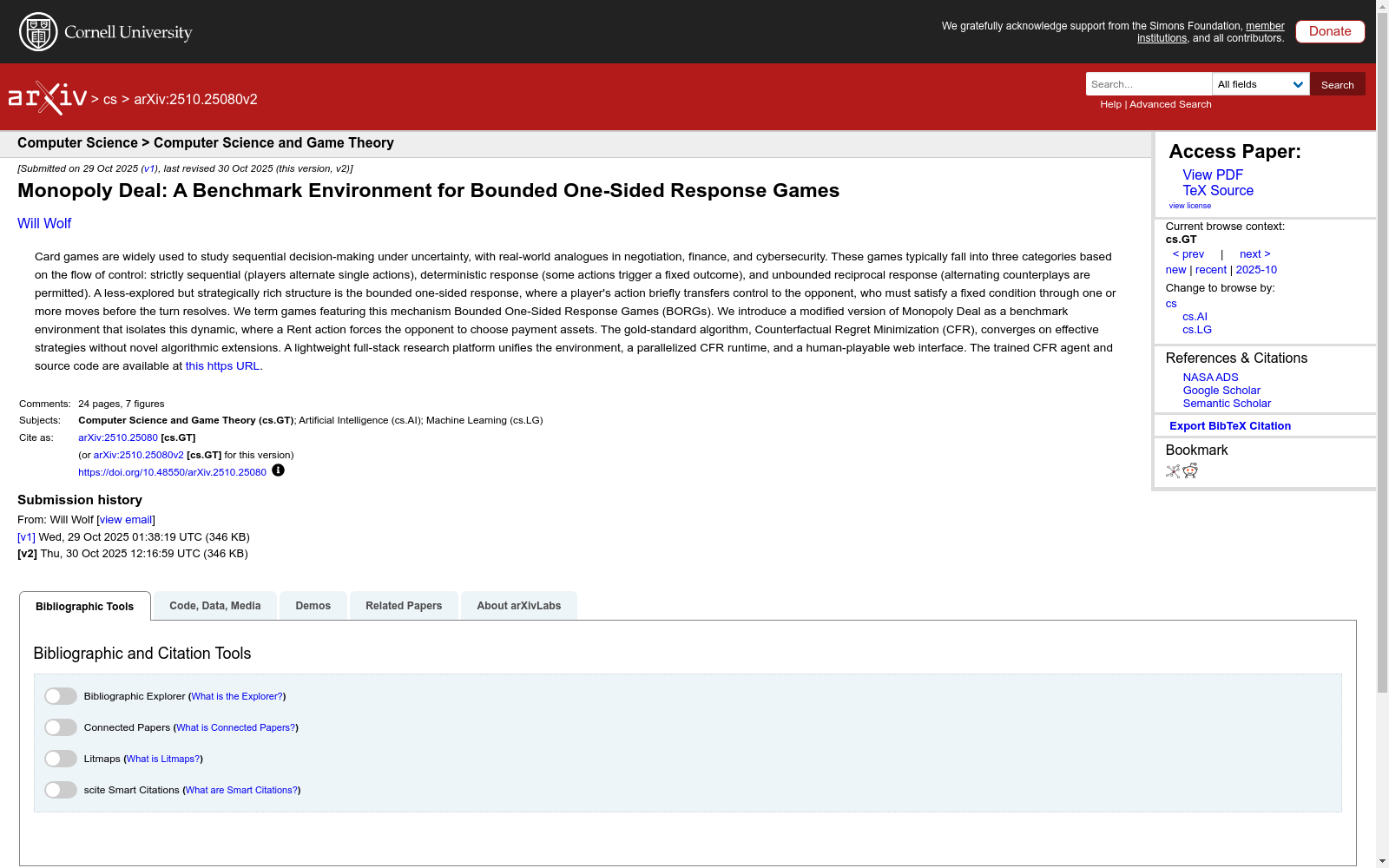
Task: Open 2025-10 monthly listing link
Action: point(1256,270)
